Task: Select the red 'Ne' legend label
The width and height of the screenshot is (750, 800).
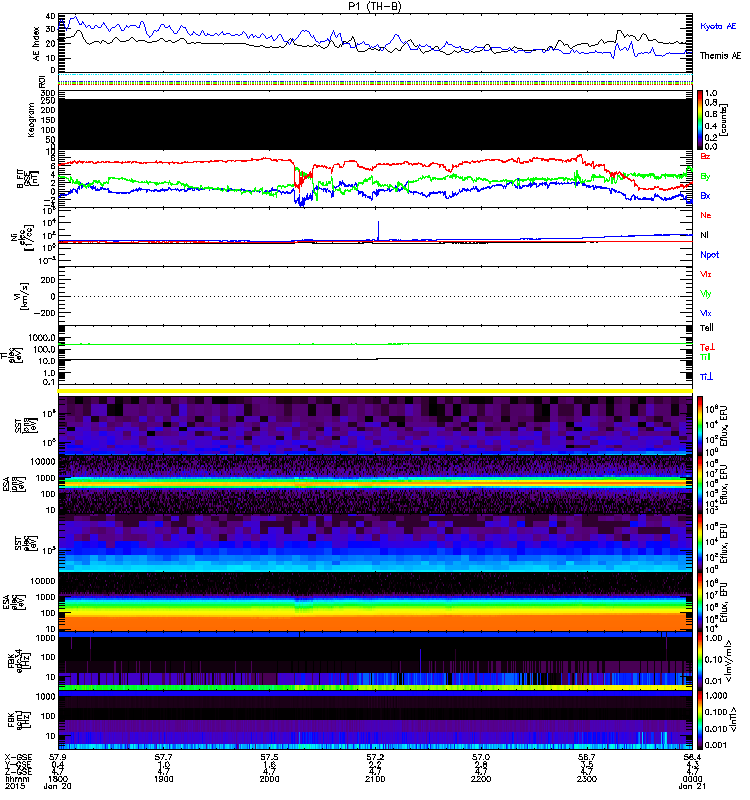Action: pyautogui.click(x=706, y=215)
